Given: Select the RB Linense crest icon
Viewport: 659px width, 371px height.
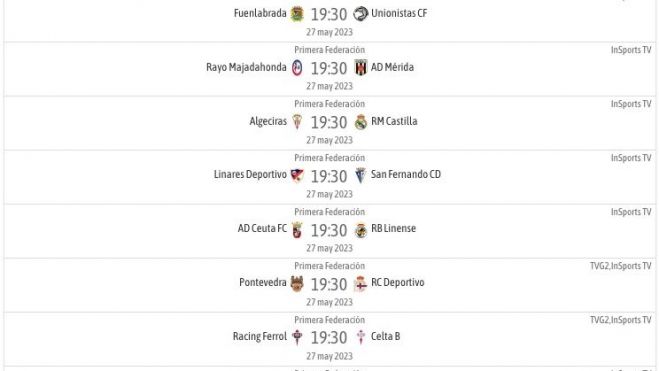Looking at the screenshot, I should point(361,230).
